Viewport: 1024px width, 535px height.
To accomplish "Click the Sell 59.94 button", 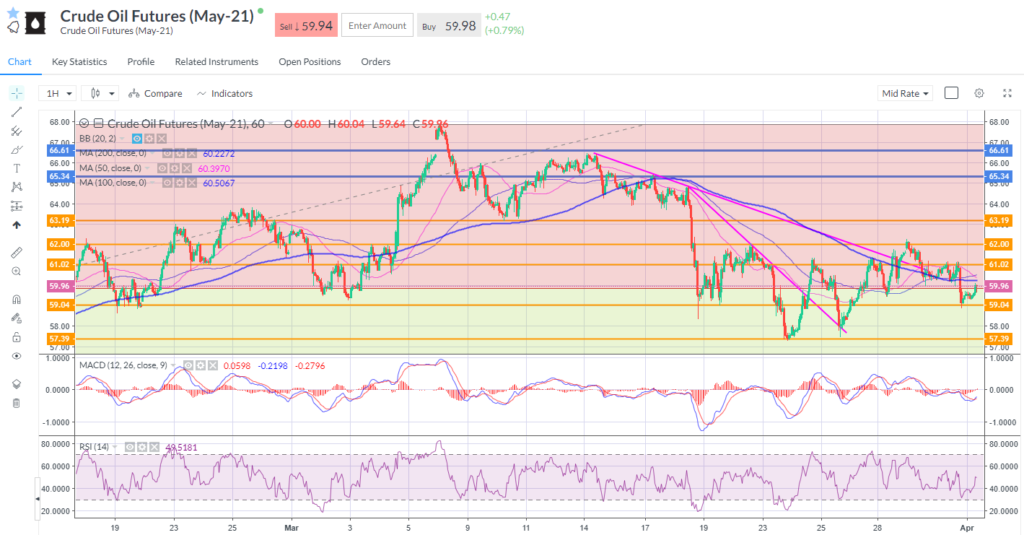I will point(305,25).
